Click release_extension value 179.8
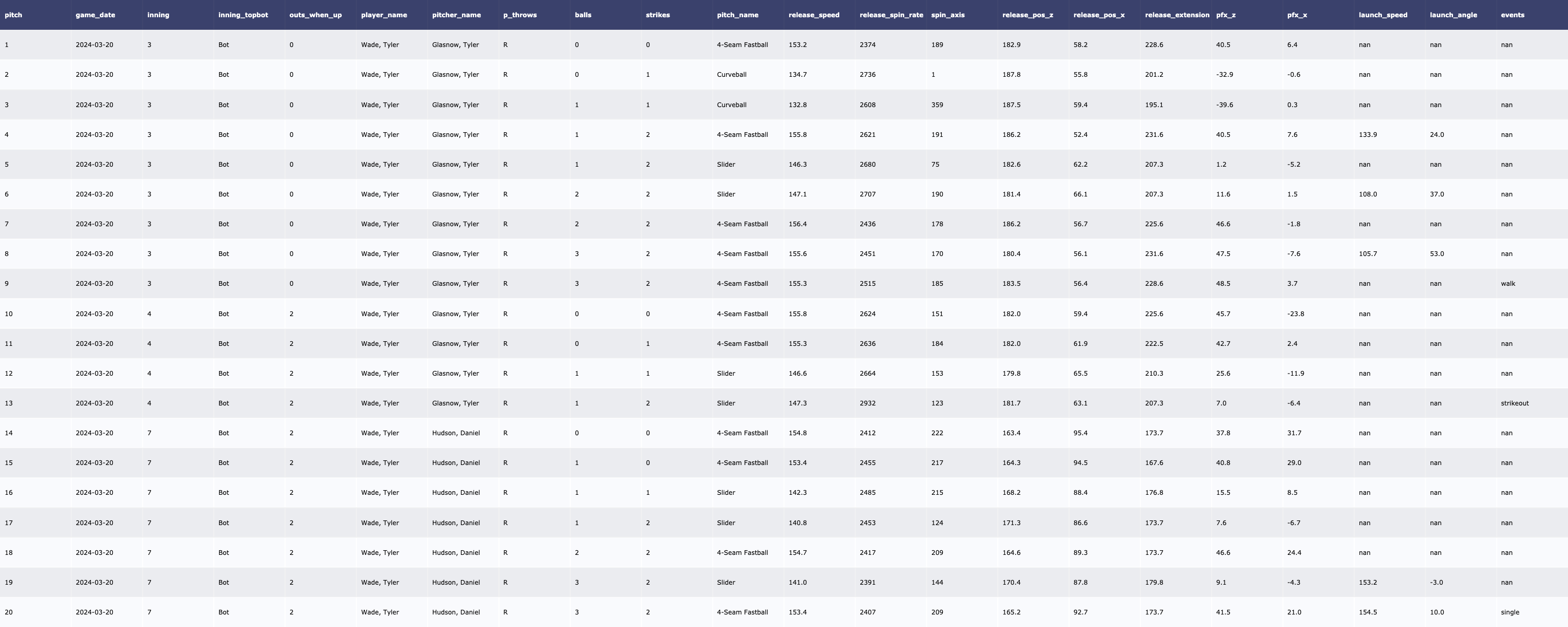Viewport: 1568px width, 627px height. pos(1154,583)
